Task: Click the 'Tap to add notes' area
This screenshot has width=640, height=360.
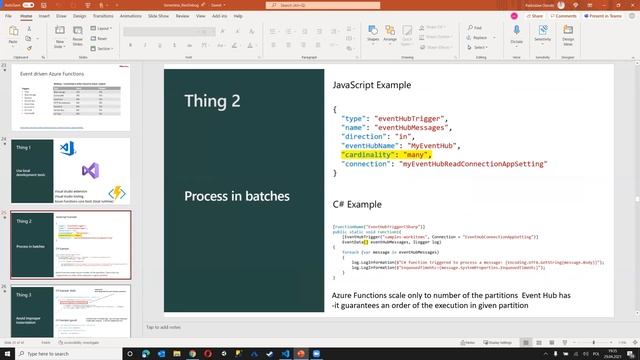Action: point(164,327)
